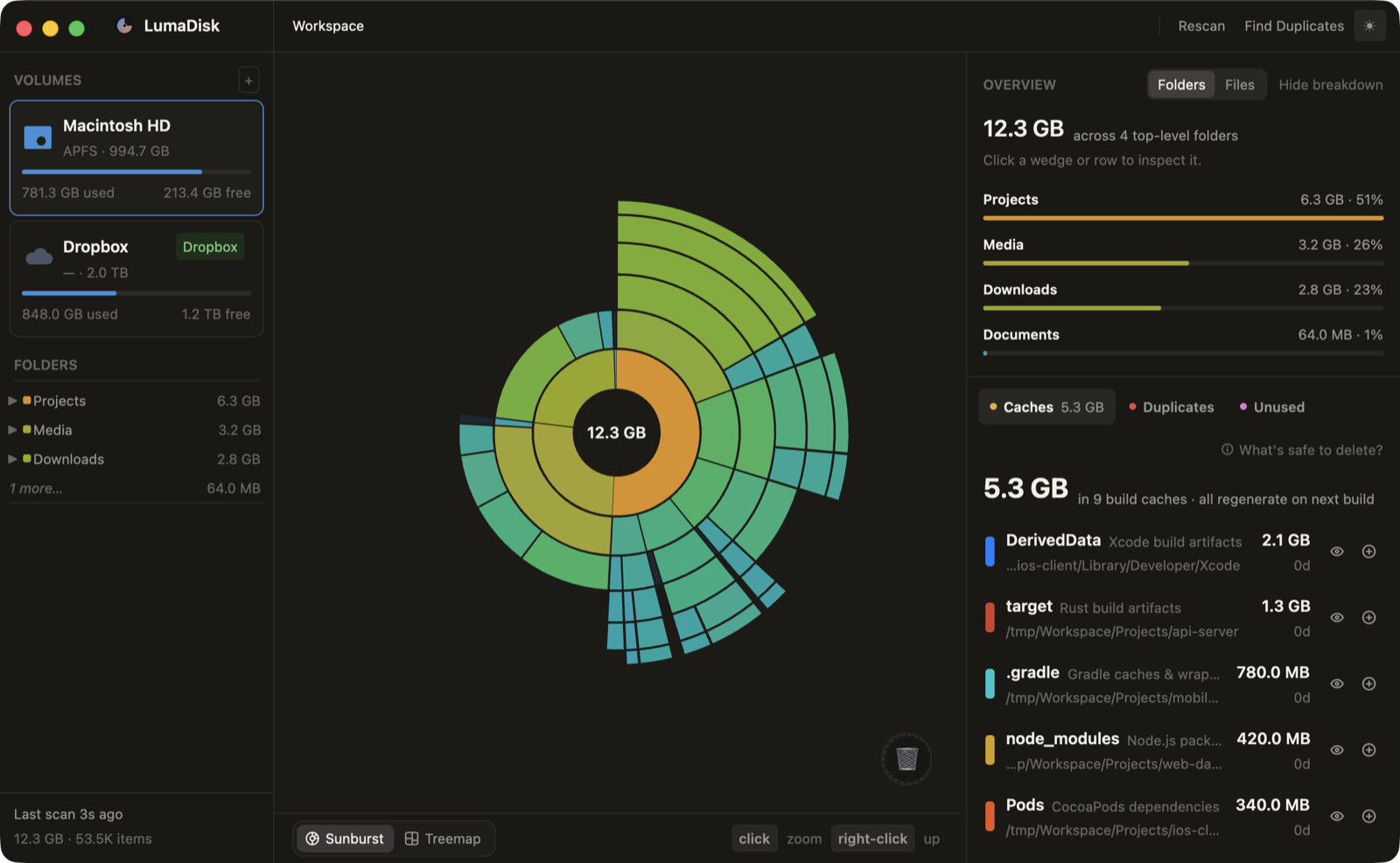Click Hide breakdown link

(x=1330, y=85)
